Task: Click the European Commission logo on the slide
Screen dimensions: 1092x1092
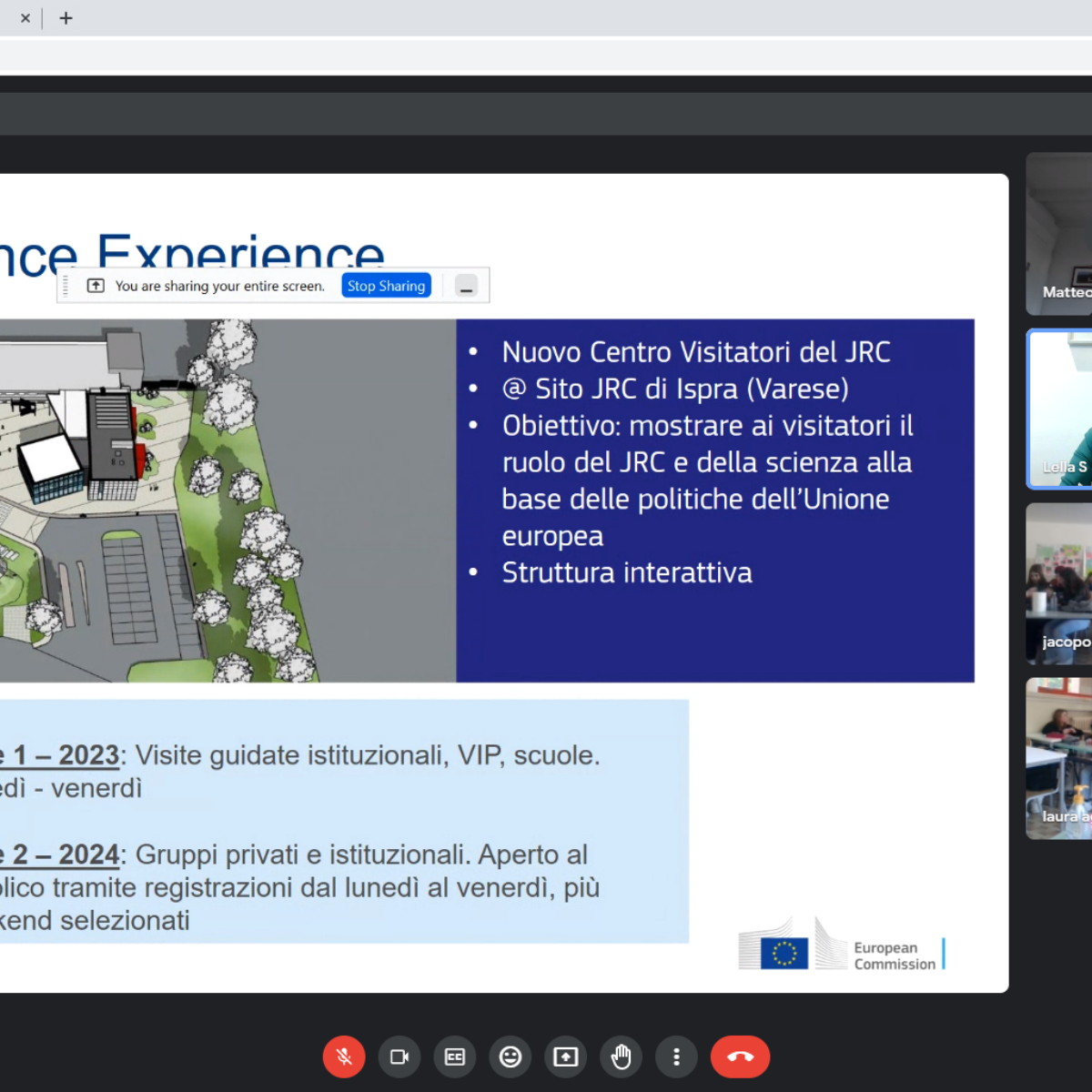Action: point(842,946)
